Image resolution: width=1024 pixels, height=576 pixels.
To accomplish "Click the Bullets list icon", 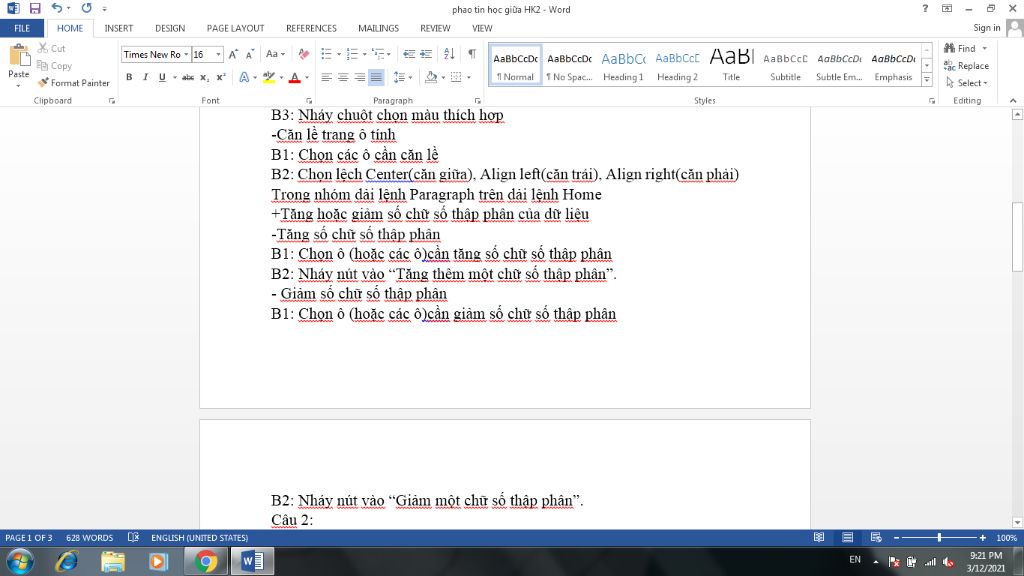I will click(327, 54).
